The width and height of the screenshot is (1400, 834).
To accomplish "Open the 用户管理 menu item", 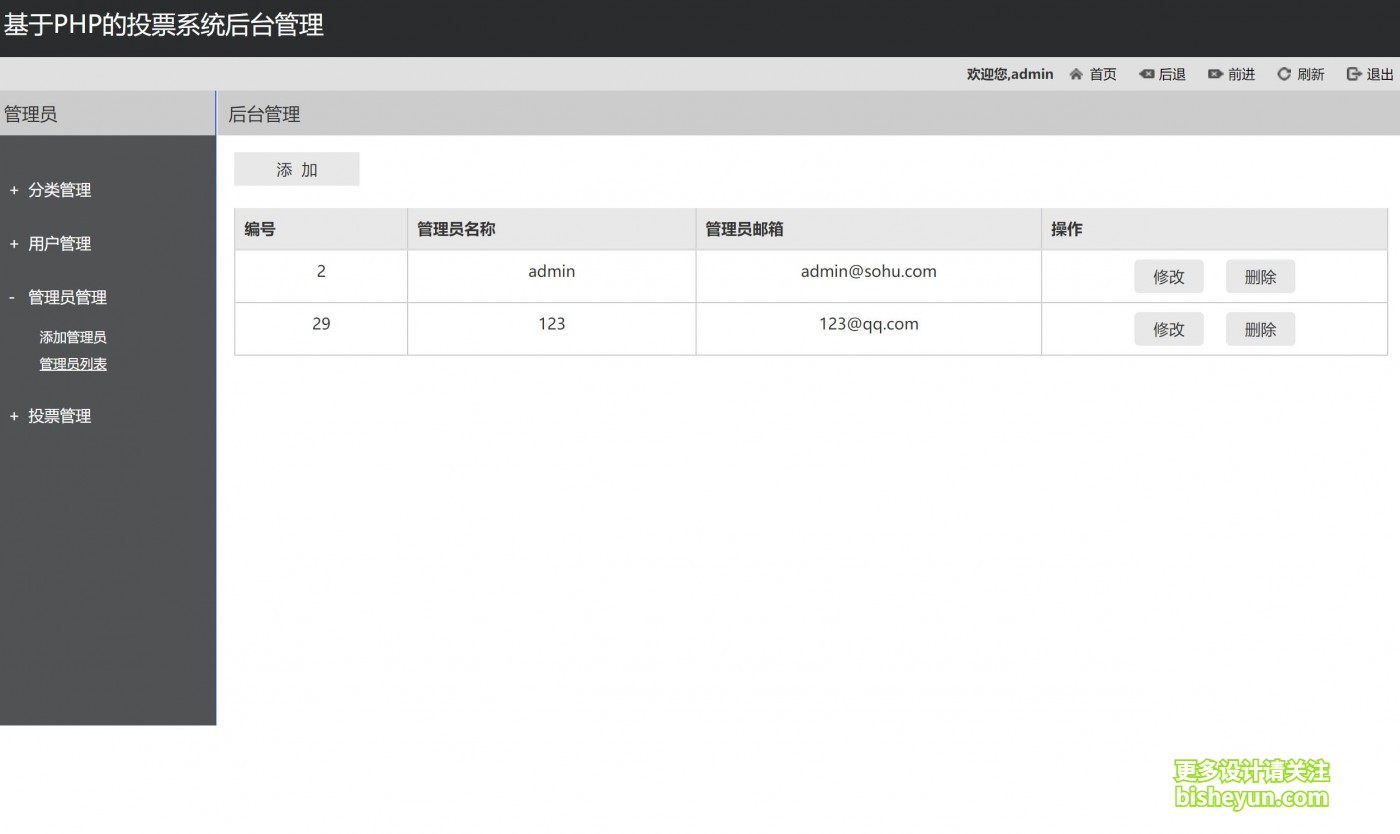I will click(60, 244).
